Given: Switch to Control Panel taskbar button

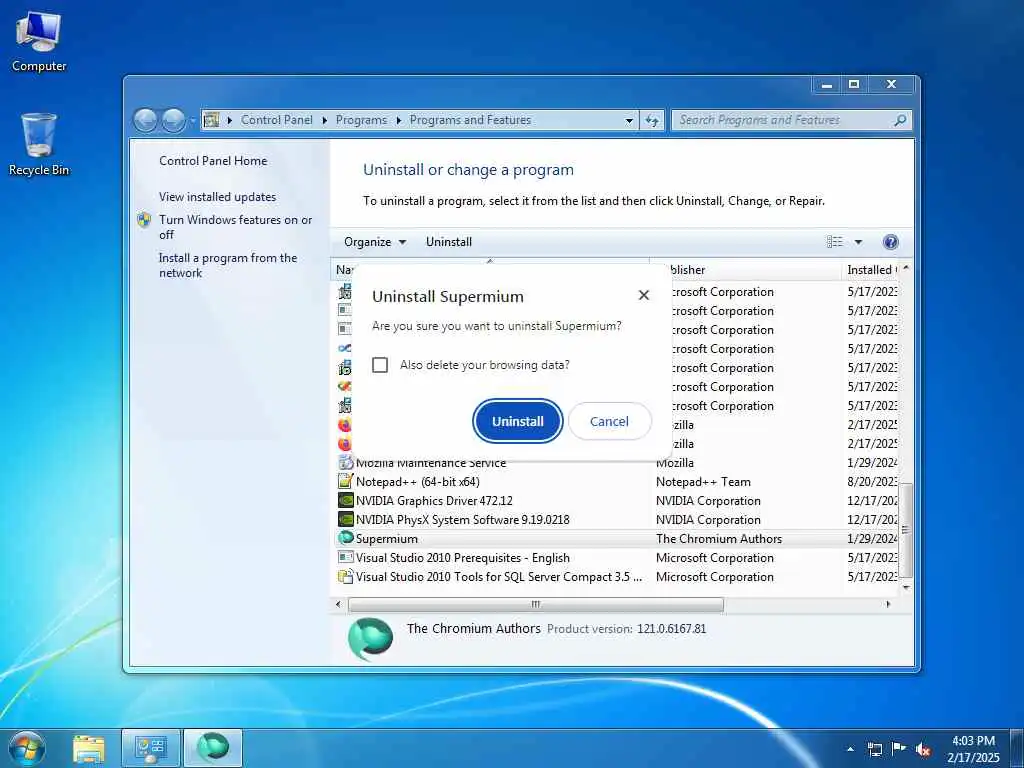Looking at the screenshot, I should (x=151, y=749).
